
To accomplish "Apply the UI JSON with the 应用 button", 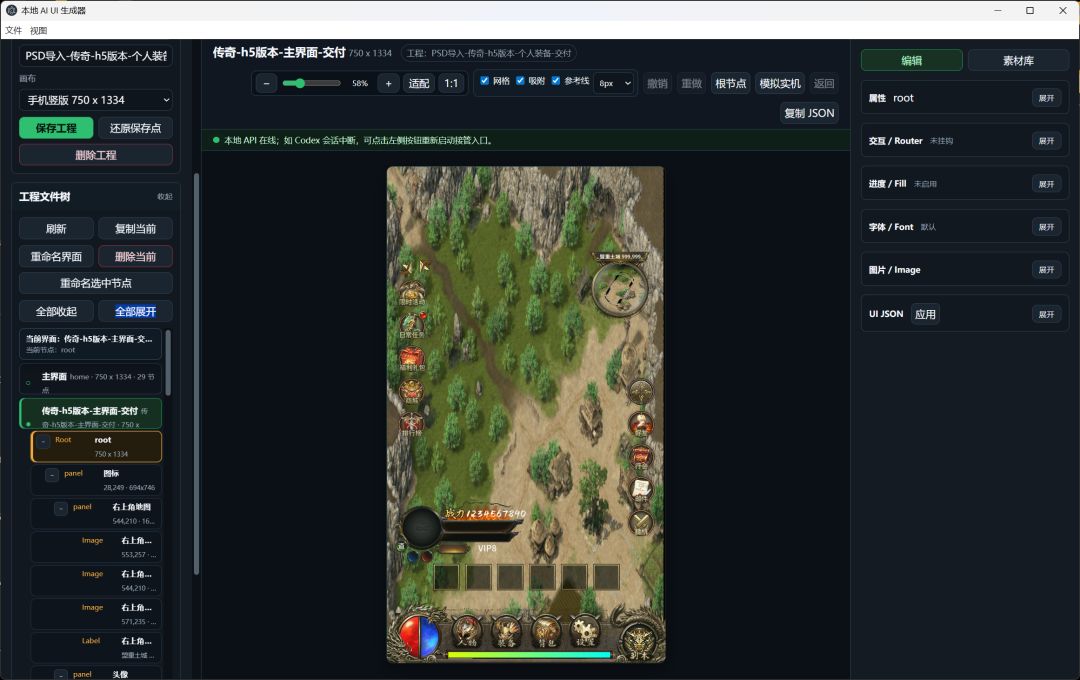I will click(x=925, y=314).
